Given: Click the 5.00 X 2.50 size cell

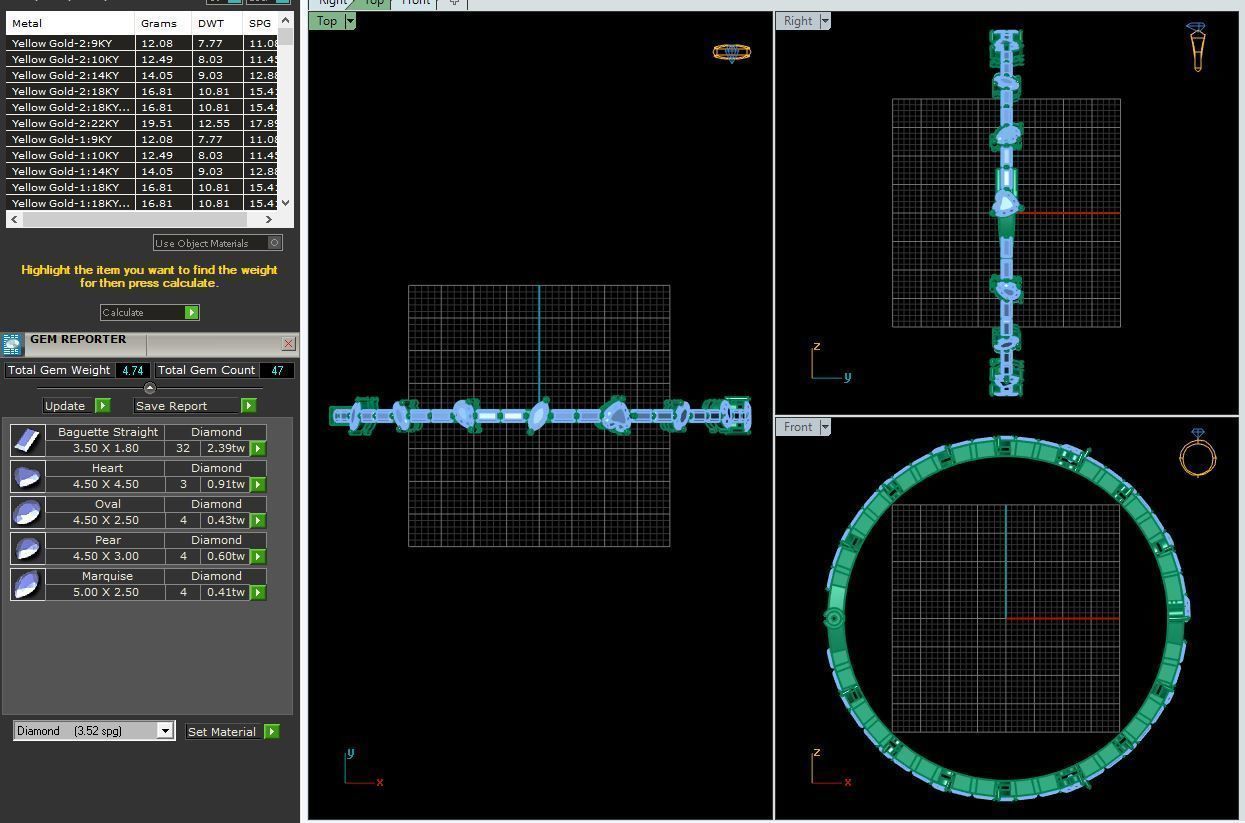Looking at the screenshot, I should click(107, 592).
